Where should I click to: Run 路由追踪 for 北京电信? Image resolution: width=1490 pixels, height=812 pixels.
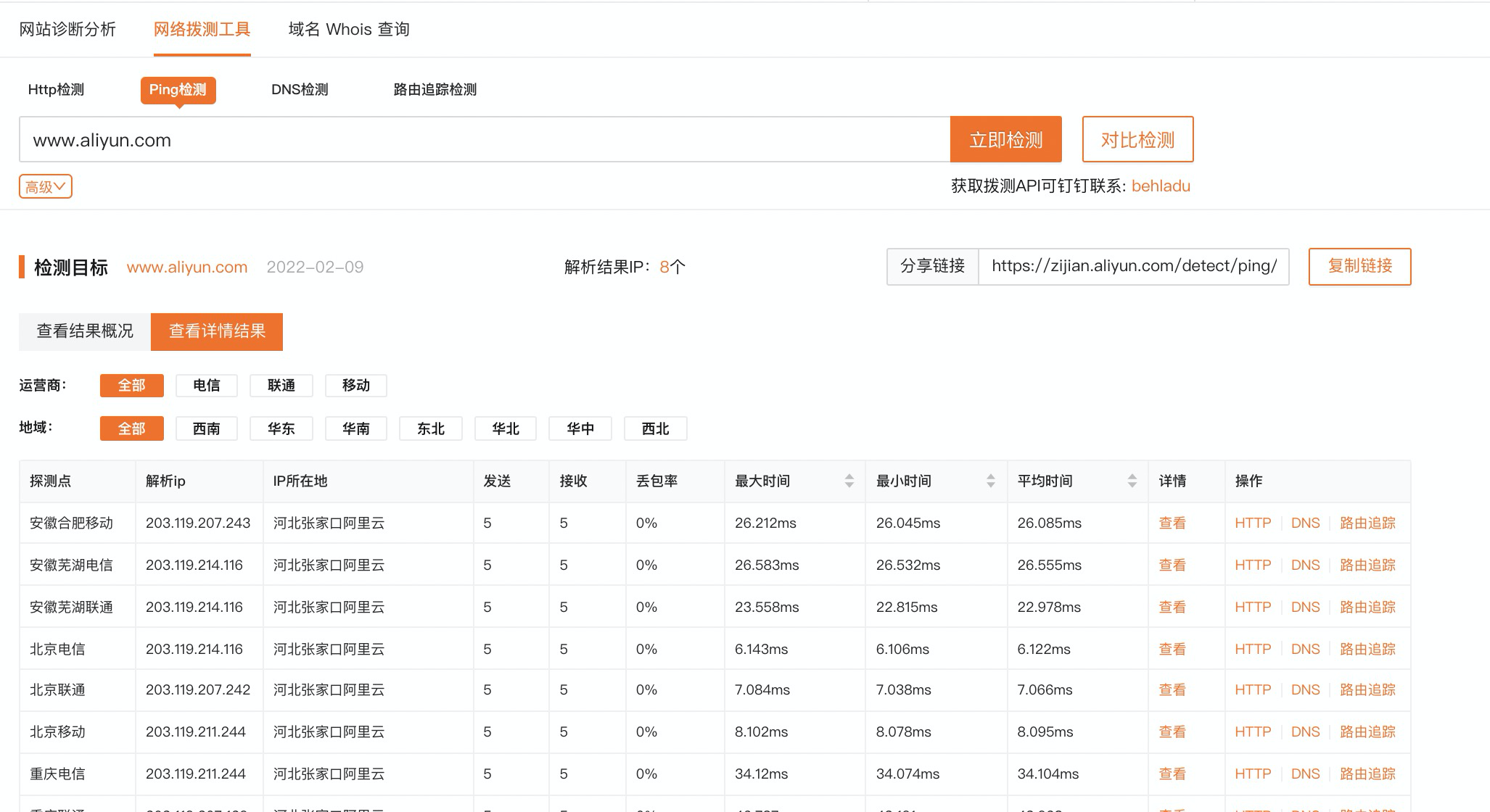1367,649
